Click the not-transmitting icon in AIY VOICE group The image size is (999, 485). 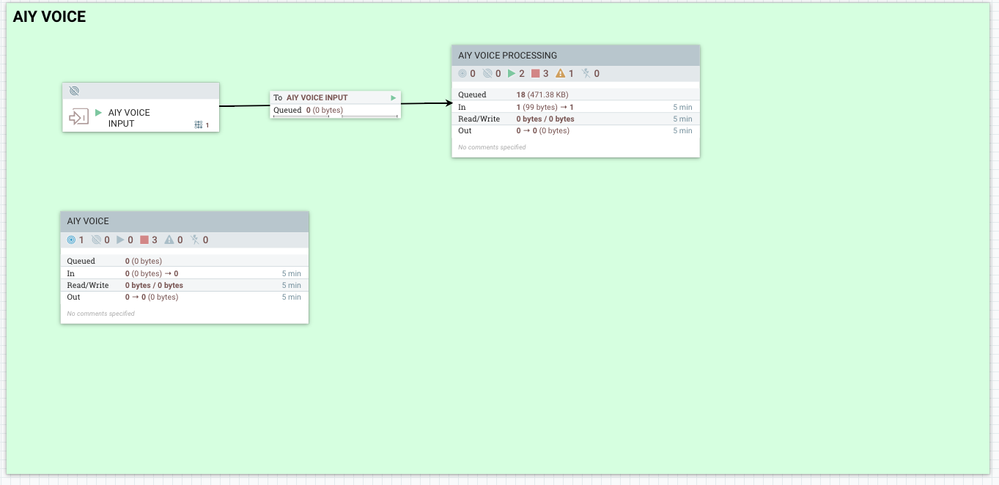96,240
